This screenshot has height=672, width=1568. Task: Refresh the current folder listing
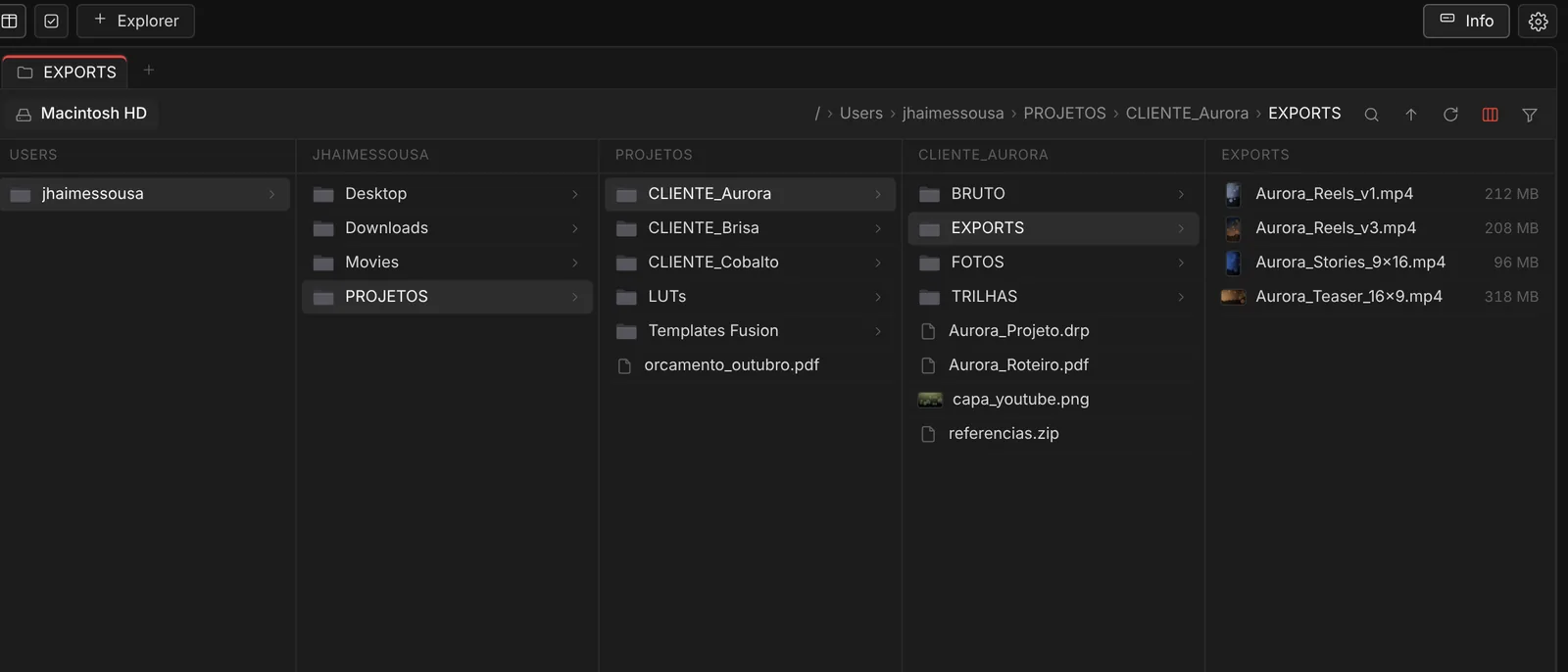tap(1450, 115)
